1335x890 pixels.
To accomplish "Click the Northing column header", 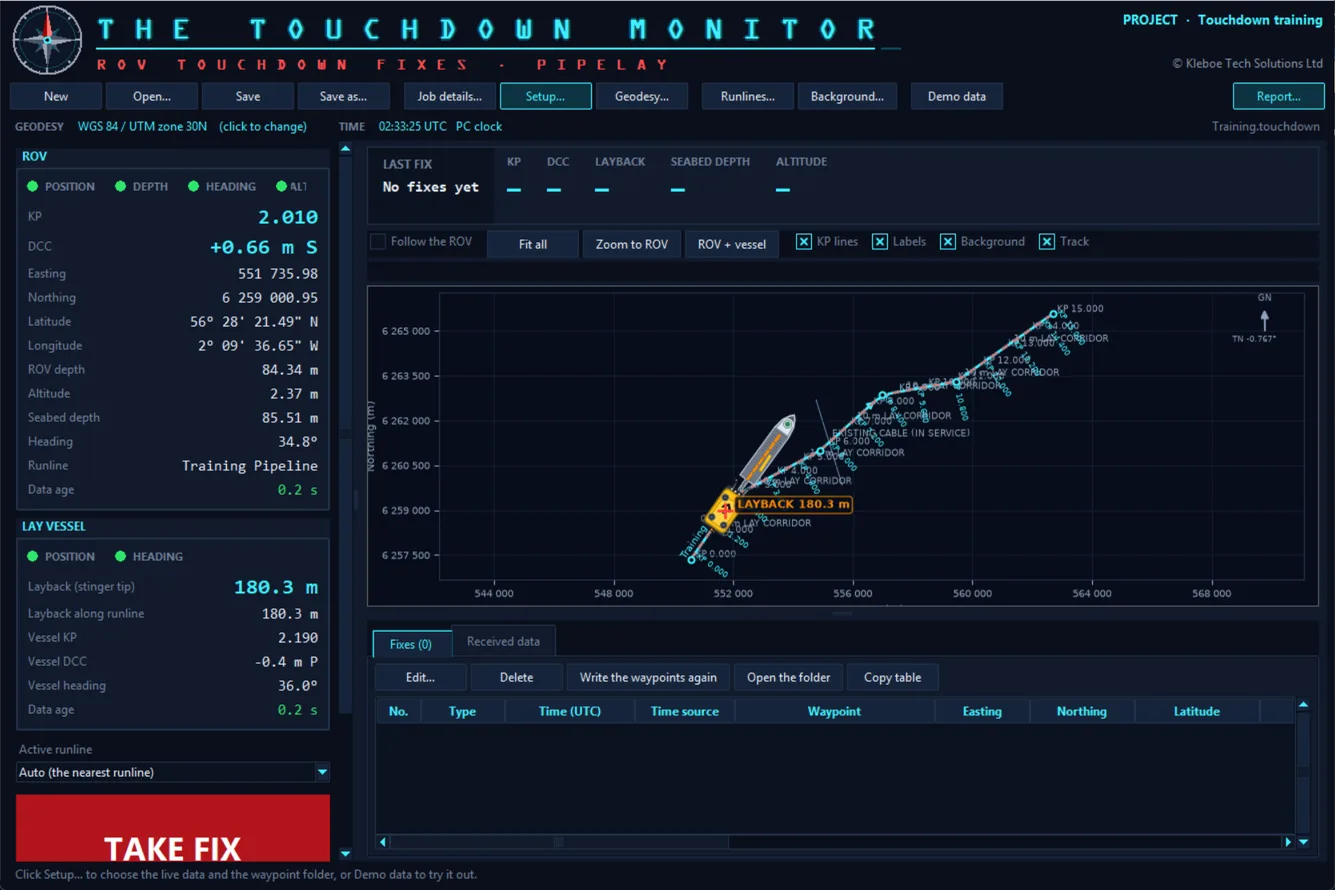I will coord(1082,711).
